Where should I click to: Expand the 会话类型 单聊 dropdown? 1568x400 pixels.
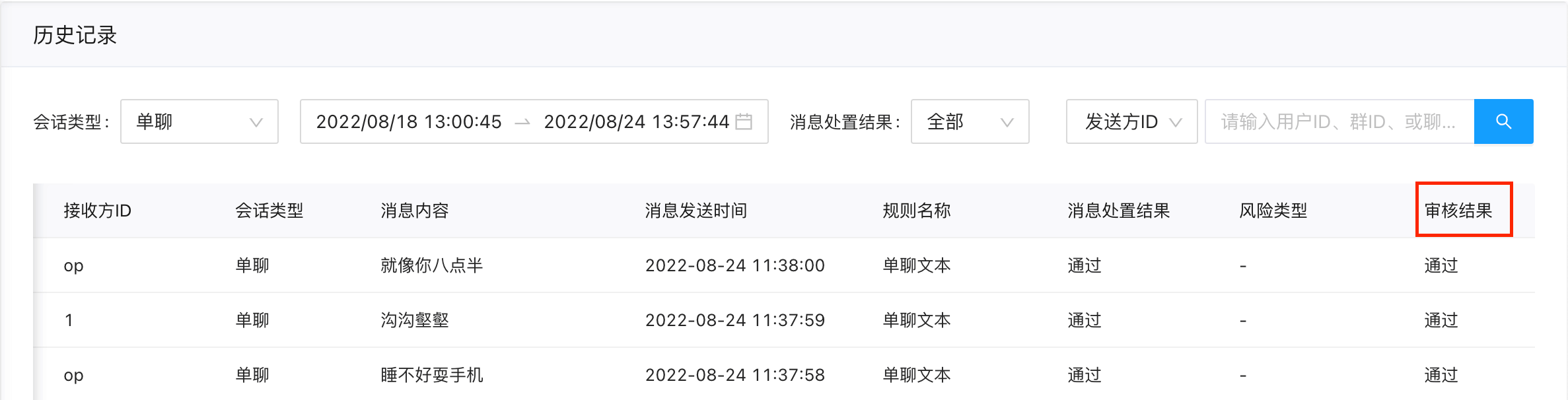click(199, 121)
